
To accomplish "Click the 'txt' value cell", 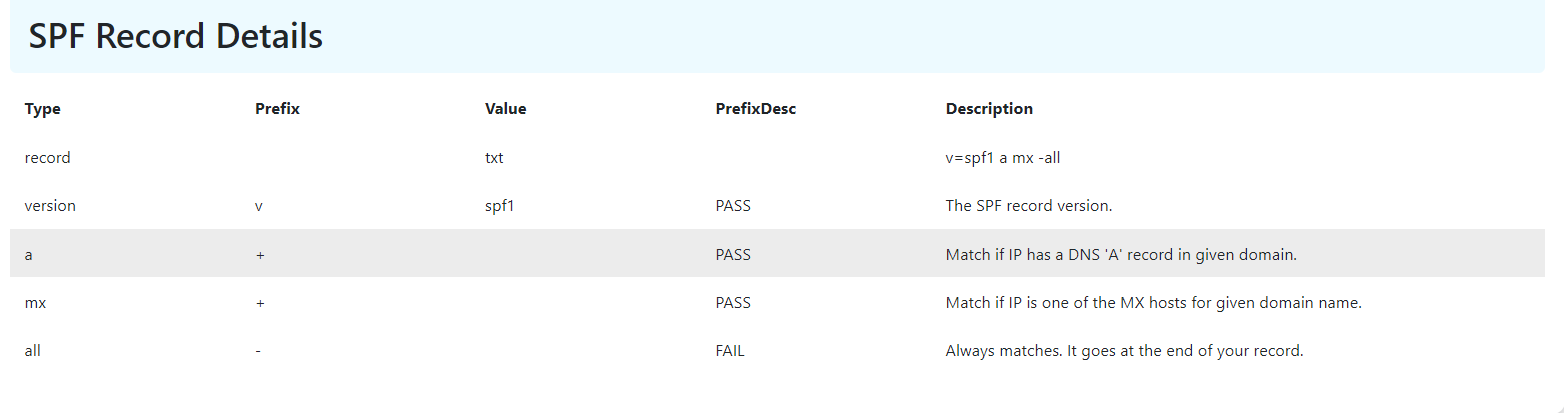I will tap(494, 158).
